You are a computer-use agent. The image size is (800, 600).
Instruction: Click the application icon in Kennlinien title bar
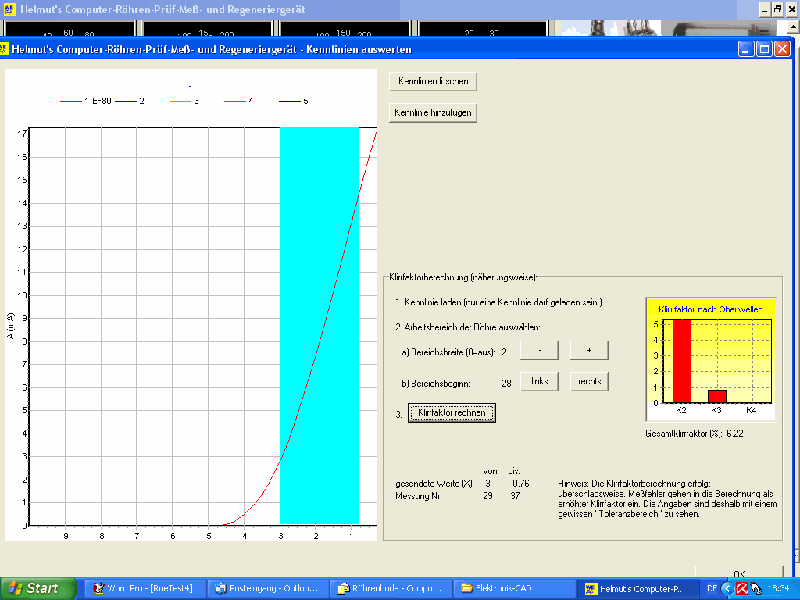coord(7,49)
